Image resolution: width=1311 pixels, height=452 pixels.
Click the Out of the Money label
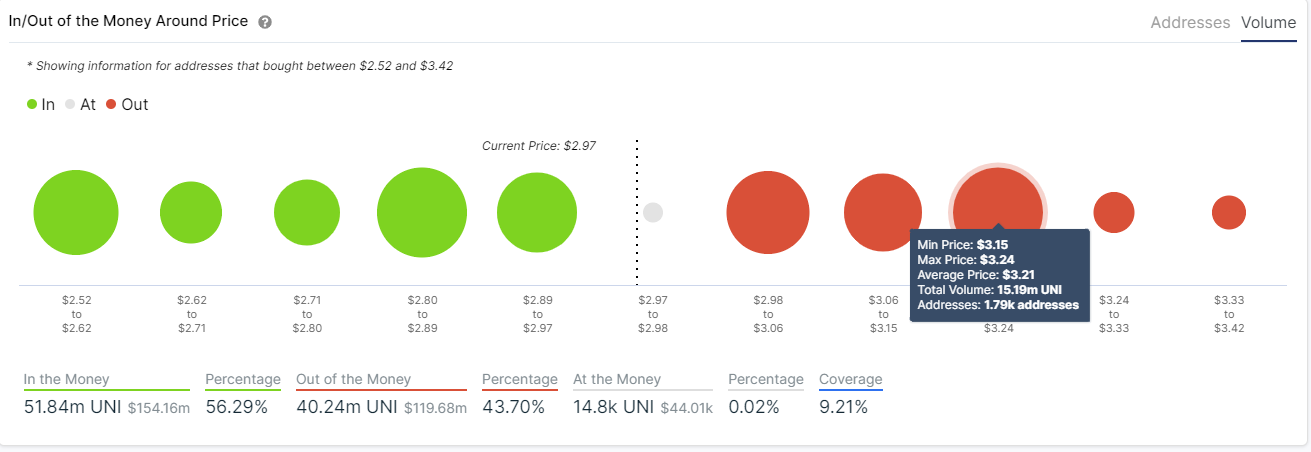(x=353, y=379)
